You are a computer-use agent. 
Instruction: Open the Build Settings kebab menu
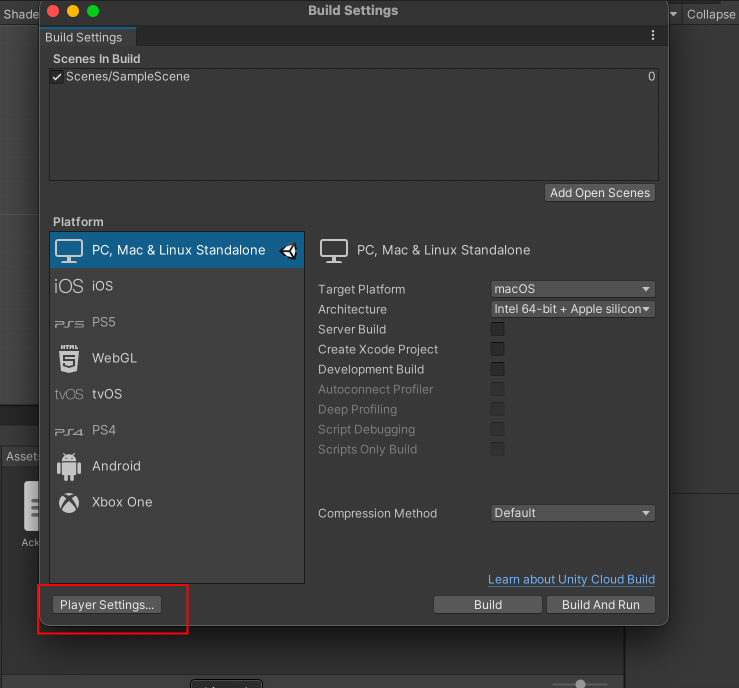(653, 36)
